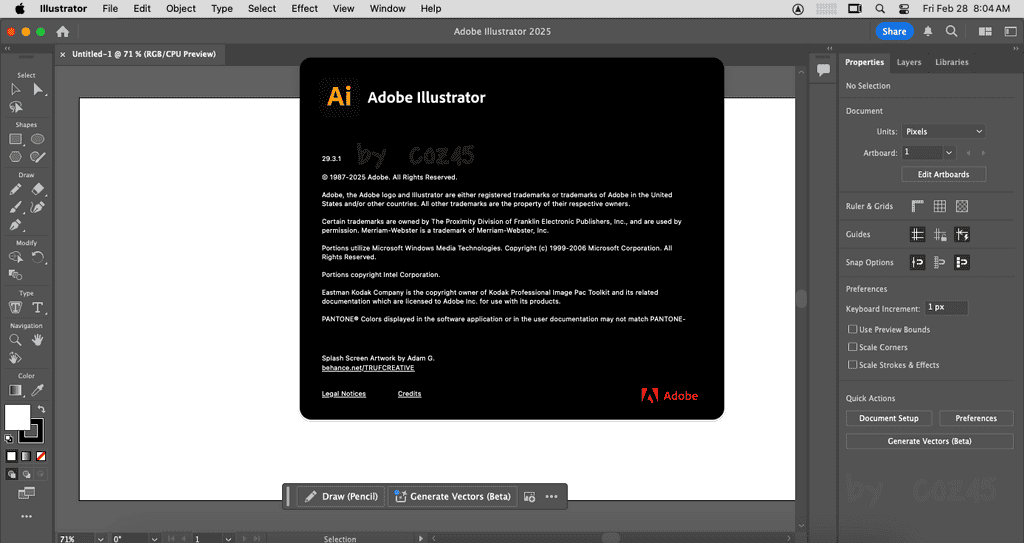Open the Effect menu

coord(304,8)
